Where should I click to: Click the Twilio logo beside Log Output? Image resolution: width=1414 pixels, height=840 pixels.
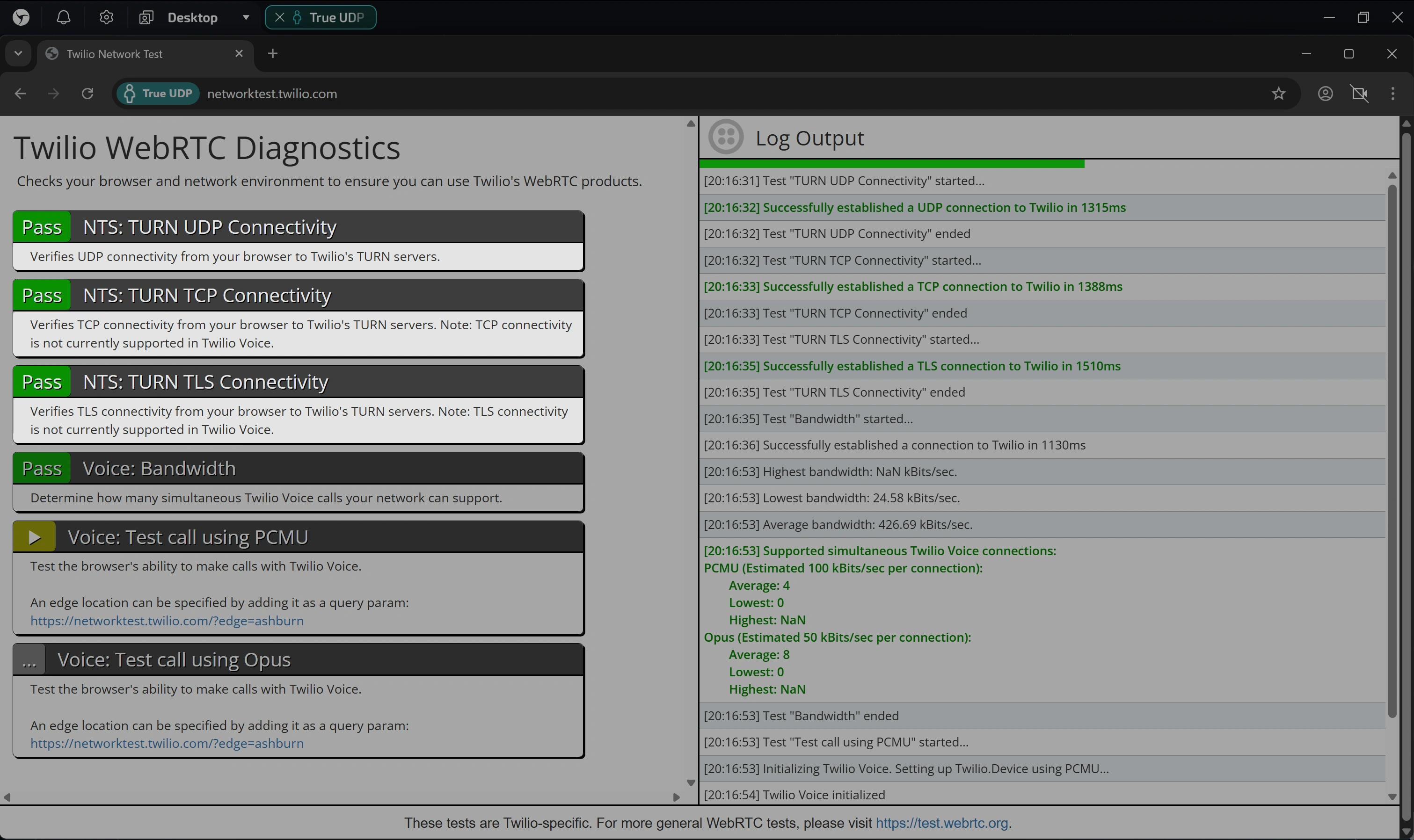point(725,137)
